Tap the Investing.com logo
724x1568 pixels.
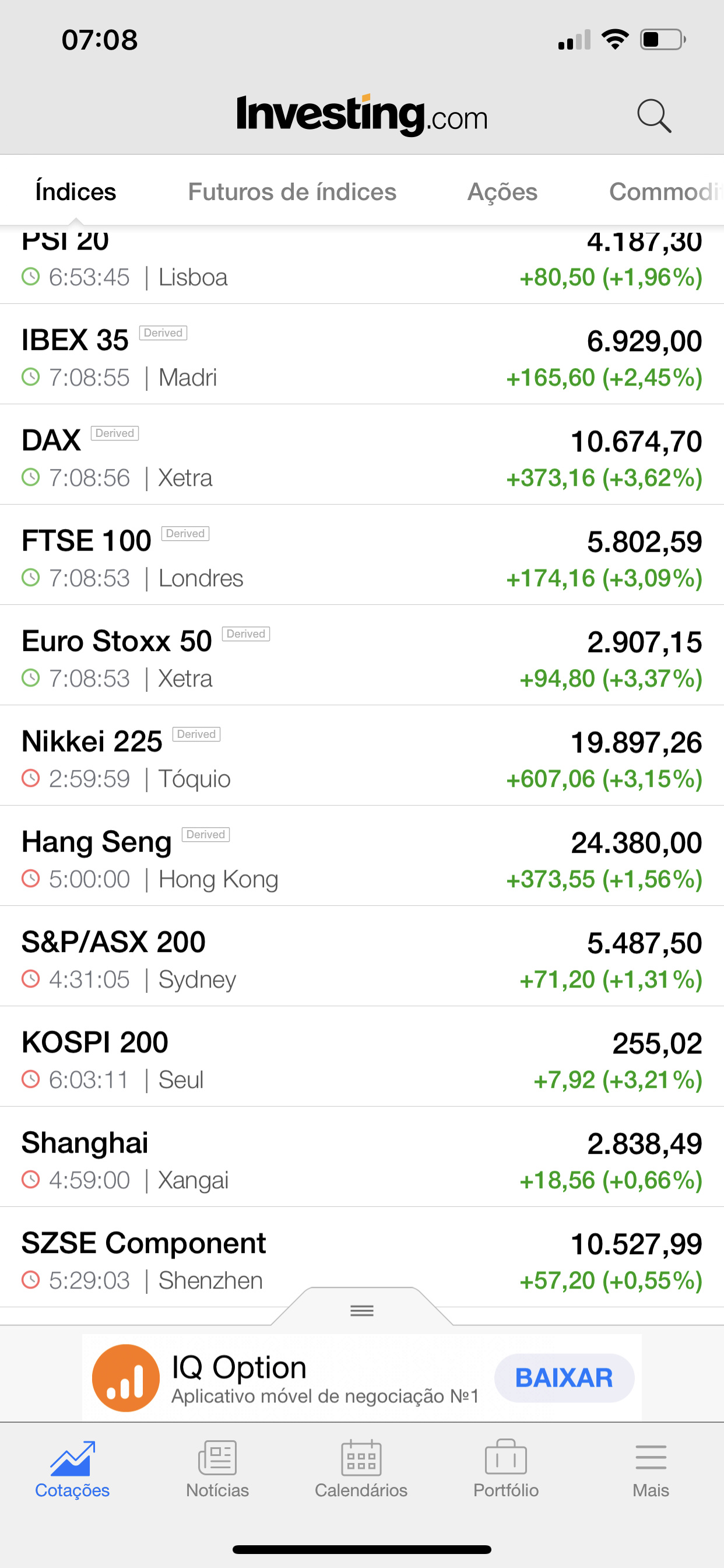(362, 115)
